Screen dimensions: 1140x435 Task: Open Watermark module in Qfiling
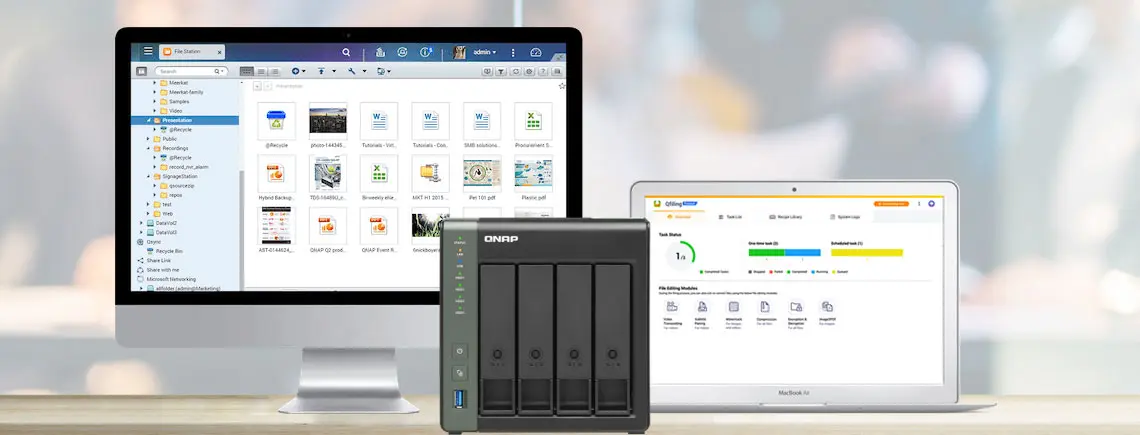point(734,314)
